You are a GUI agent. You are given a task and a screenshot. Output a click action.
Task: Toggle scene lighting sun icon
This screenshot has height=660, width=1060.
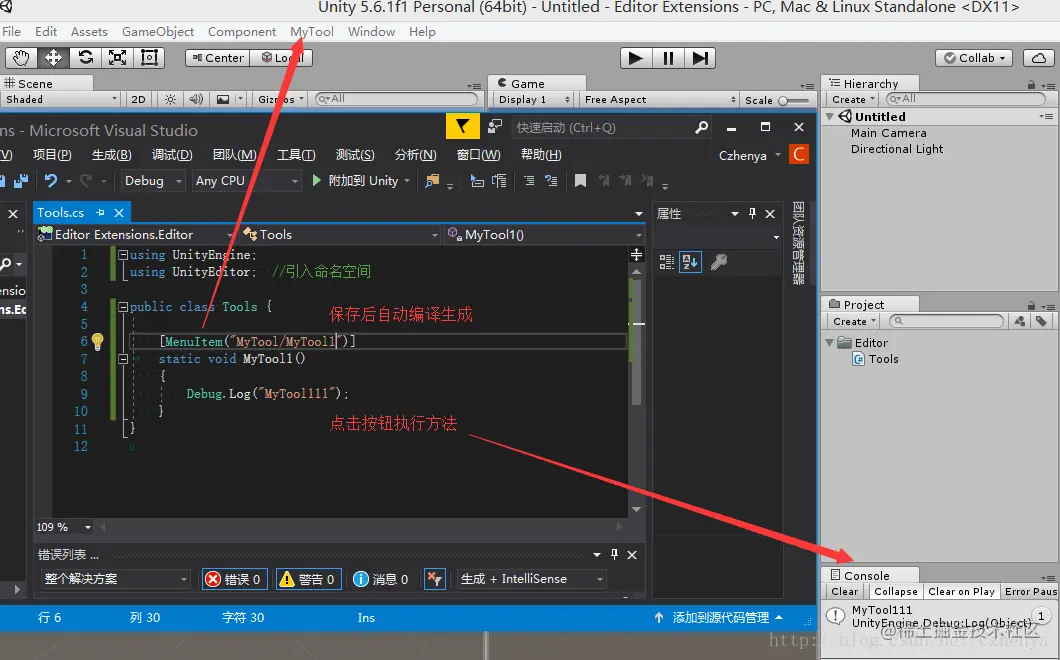[x=170, y=99]
